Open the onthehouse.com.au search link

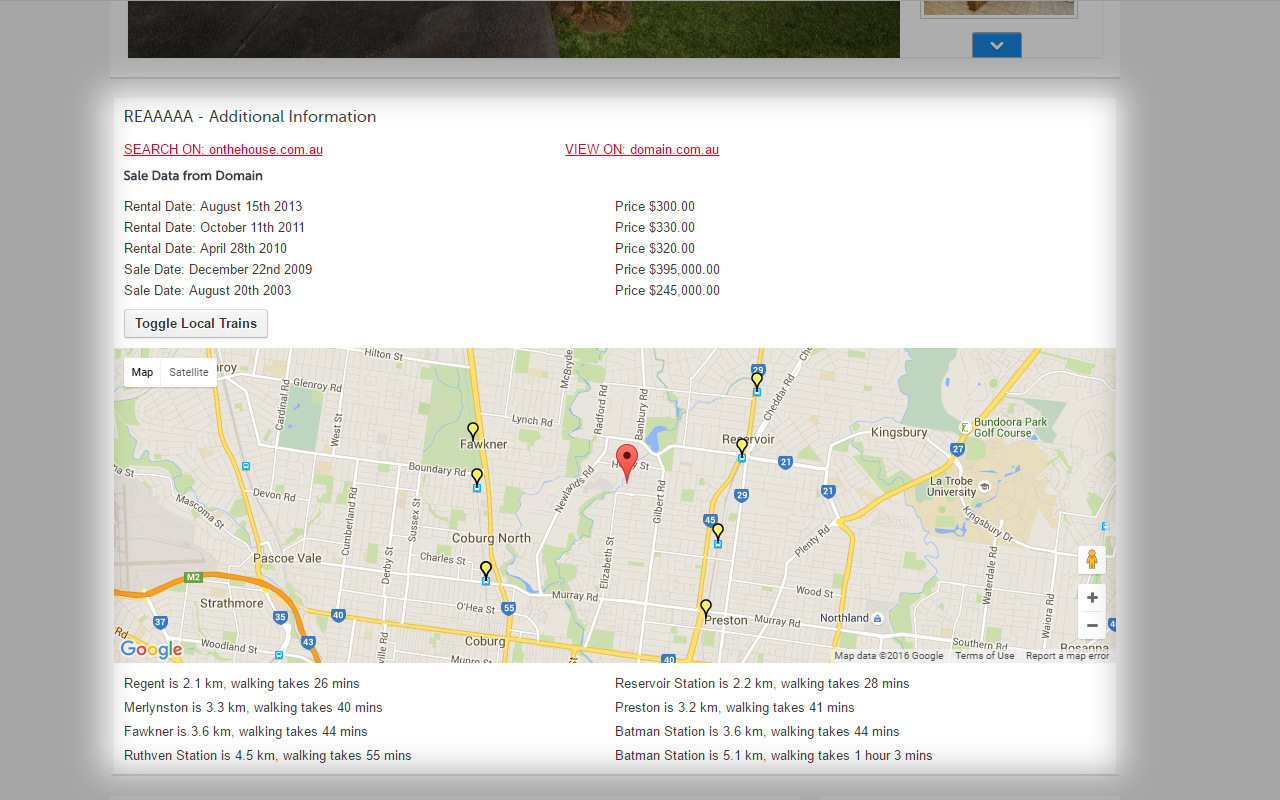(223, 150)
